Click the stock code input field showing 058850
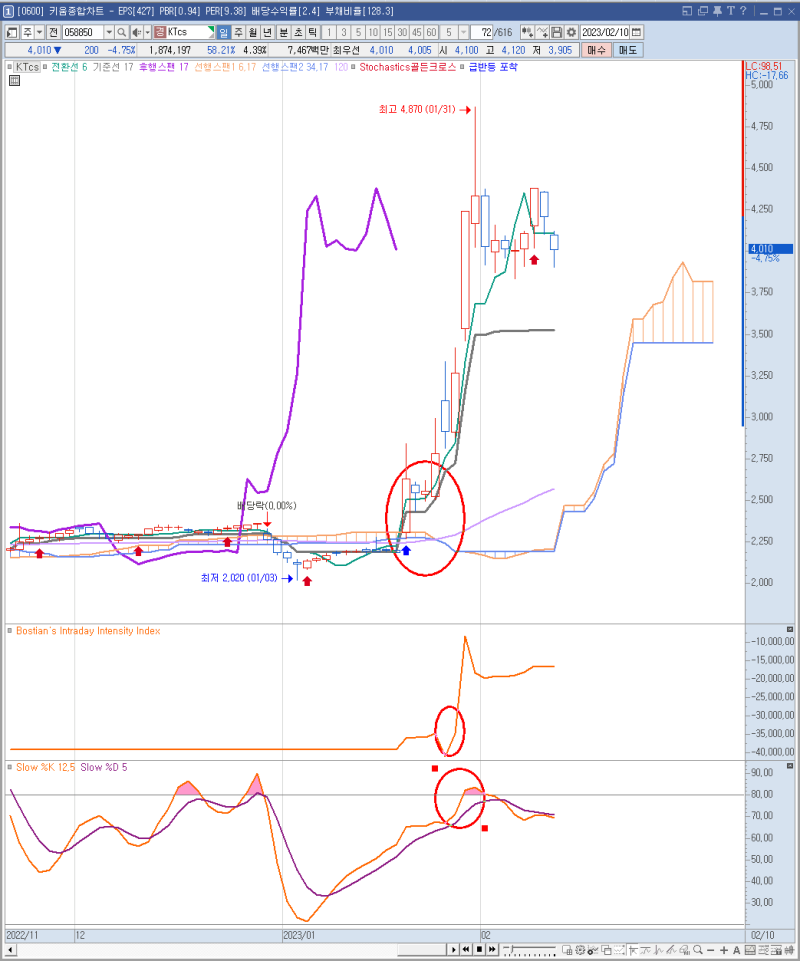The image size is (800, 961). tap(80, 32)
